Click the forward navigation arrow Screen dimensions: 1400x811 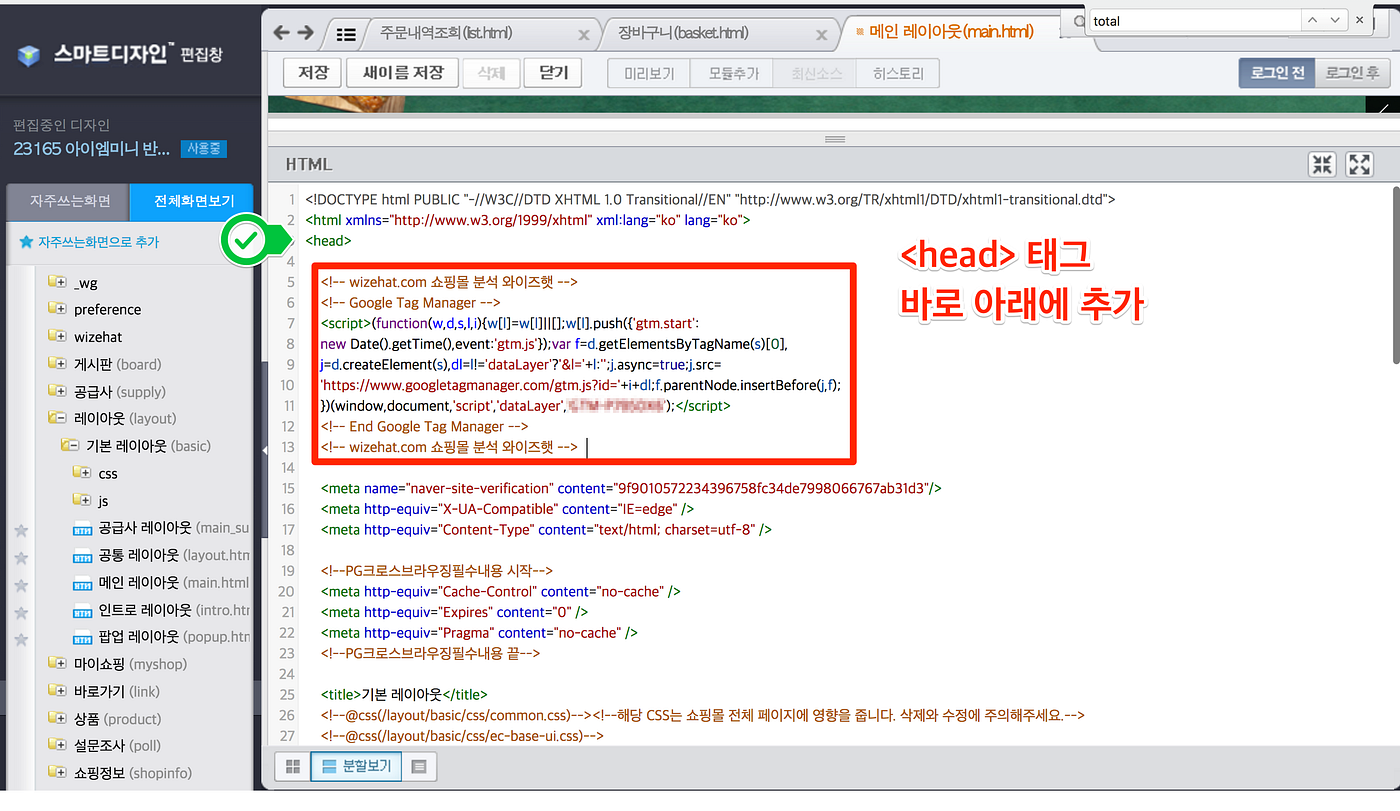click(305, 32)
